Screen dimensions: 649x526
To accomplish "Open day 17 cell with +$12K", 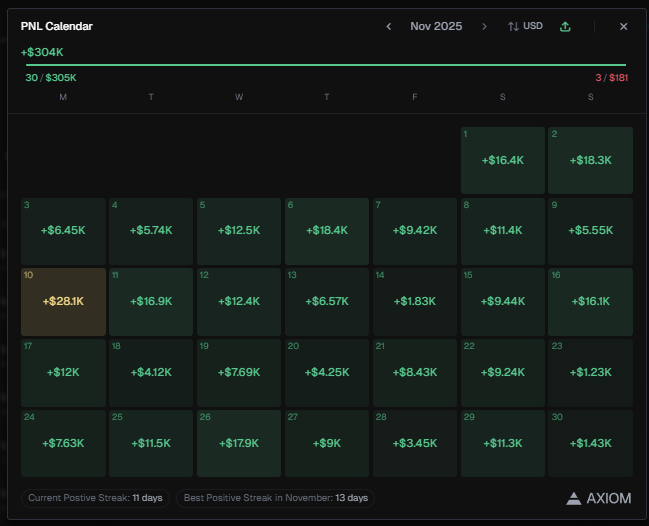I will pos(63,373).
